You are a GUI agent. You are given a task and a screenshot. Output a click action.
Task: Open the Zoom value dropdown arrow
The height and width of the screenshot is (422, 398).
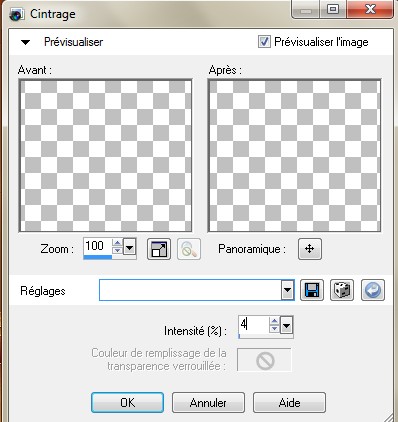129,247
